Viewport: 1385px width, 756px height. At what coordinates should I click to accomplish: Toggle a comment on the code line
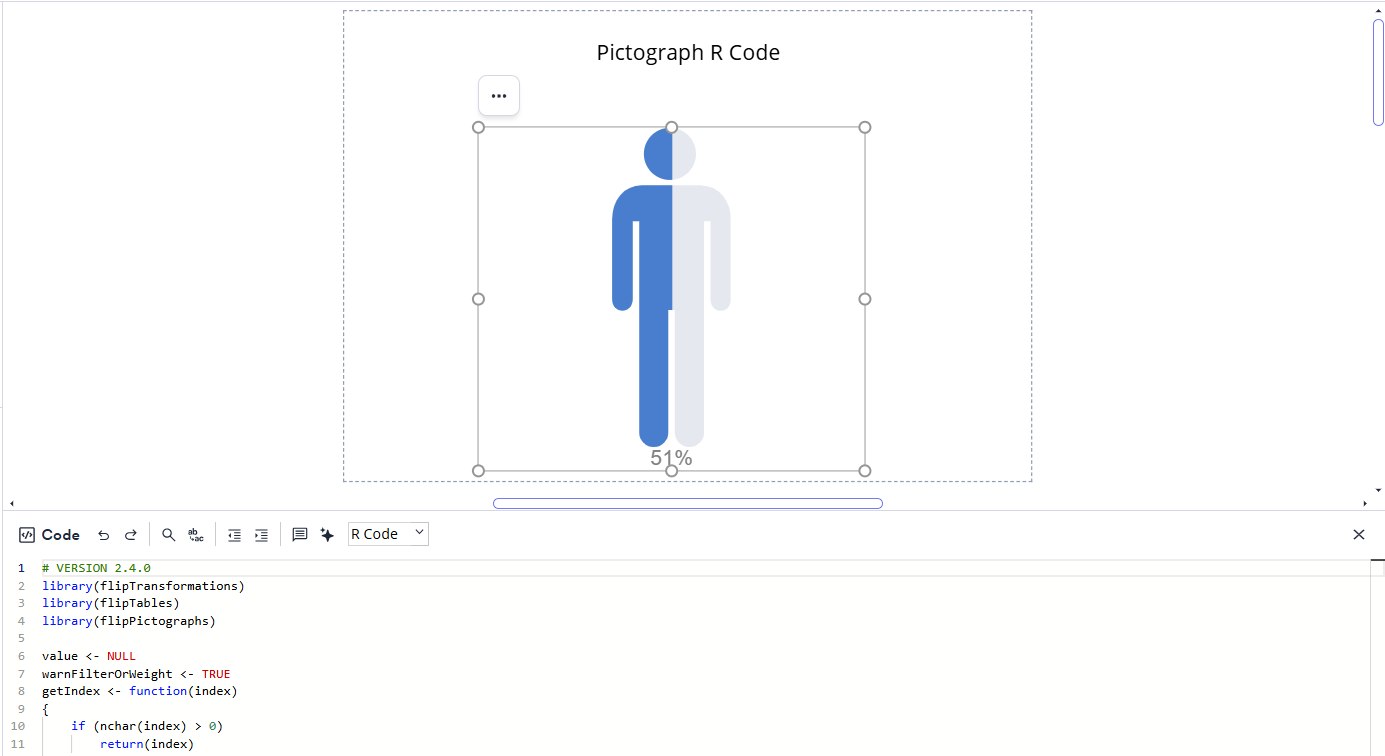(x=299, y=534)
